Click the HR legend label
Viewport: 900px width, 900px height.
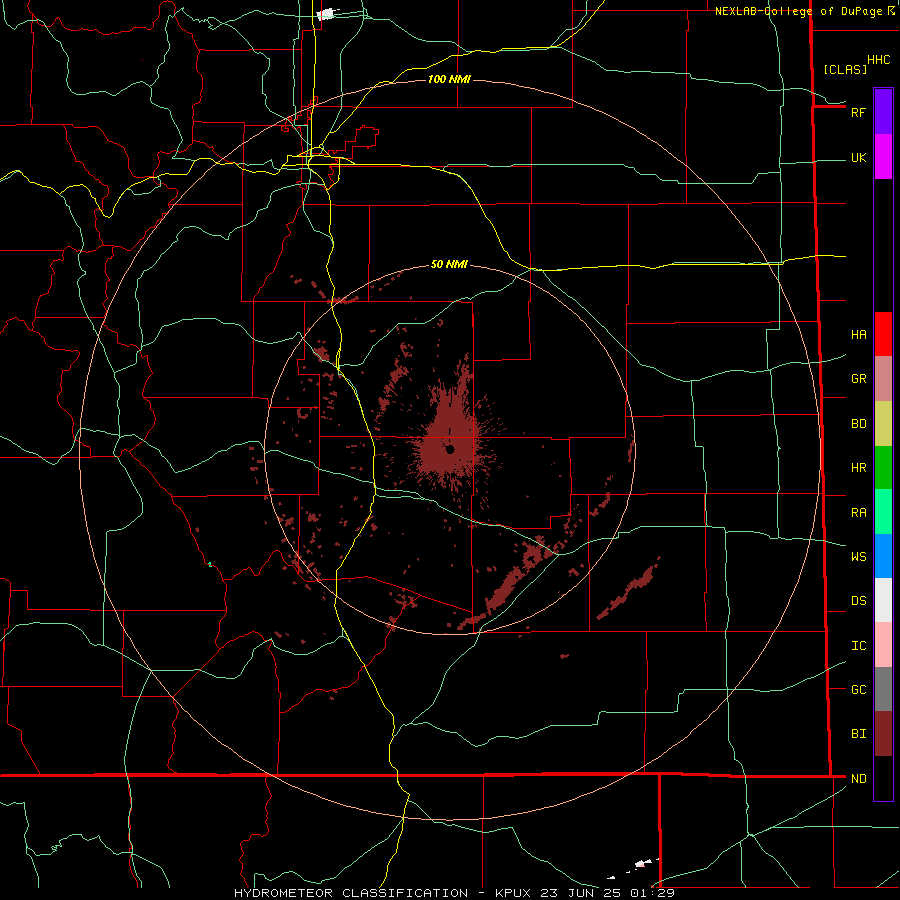(858, 468)
